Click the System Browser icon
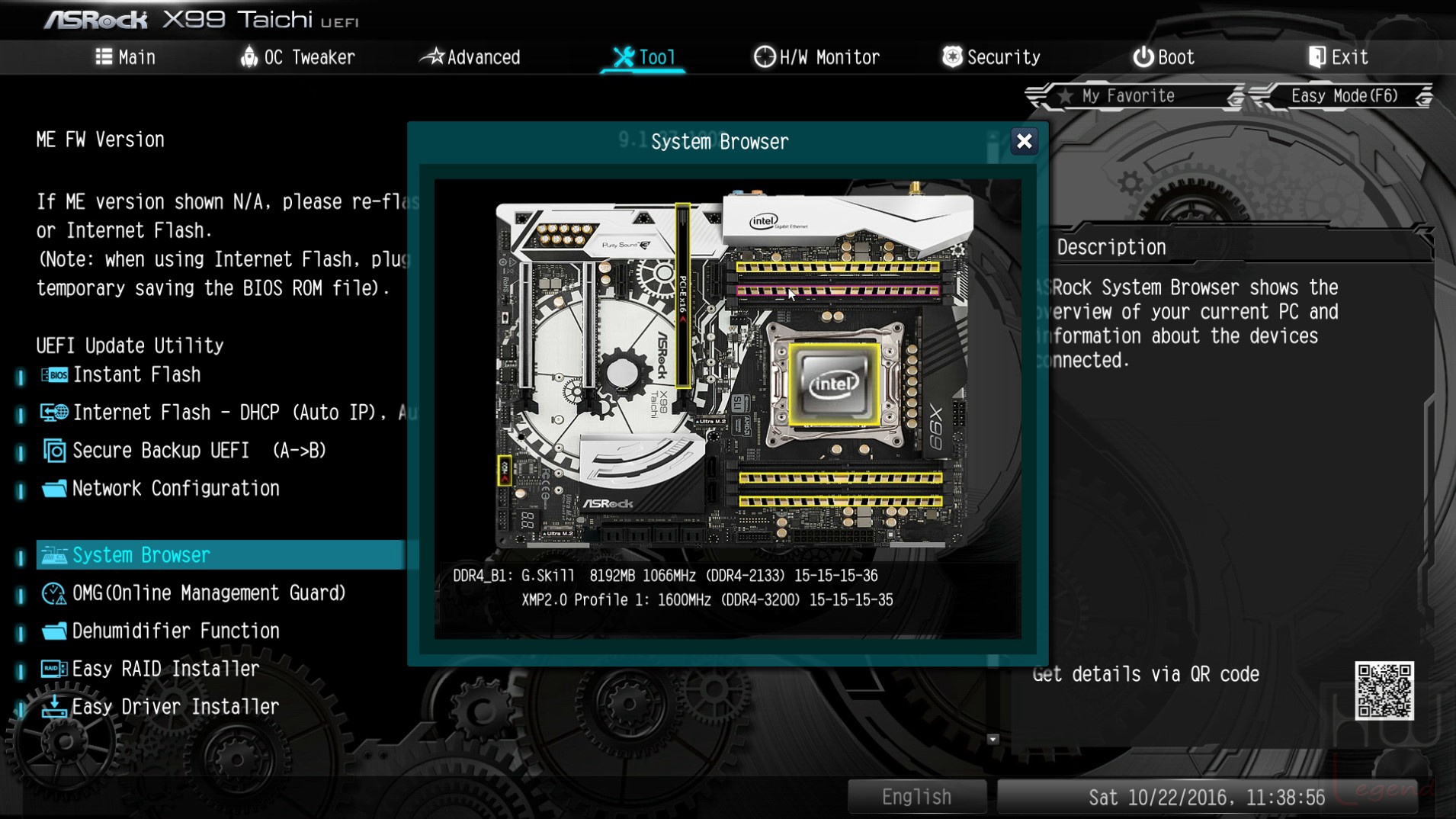This screenshot has width=1456, height=819. tap(54, 555)
